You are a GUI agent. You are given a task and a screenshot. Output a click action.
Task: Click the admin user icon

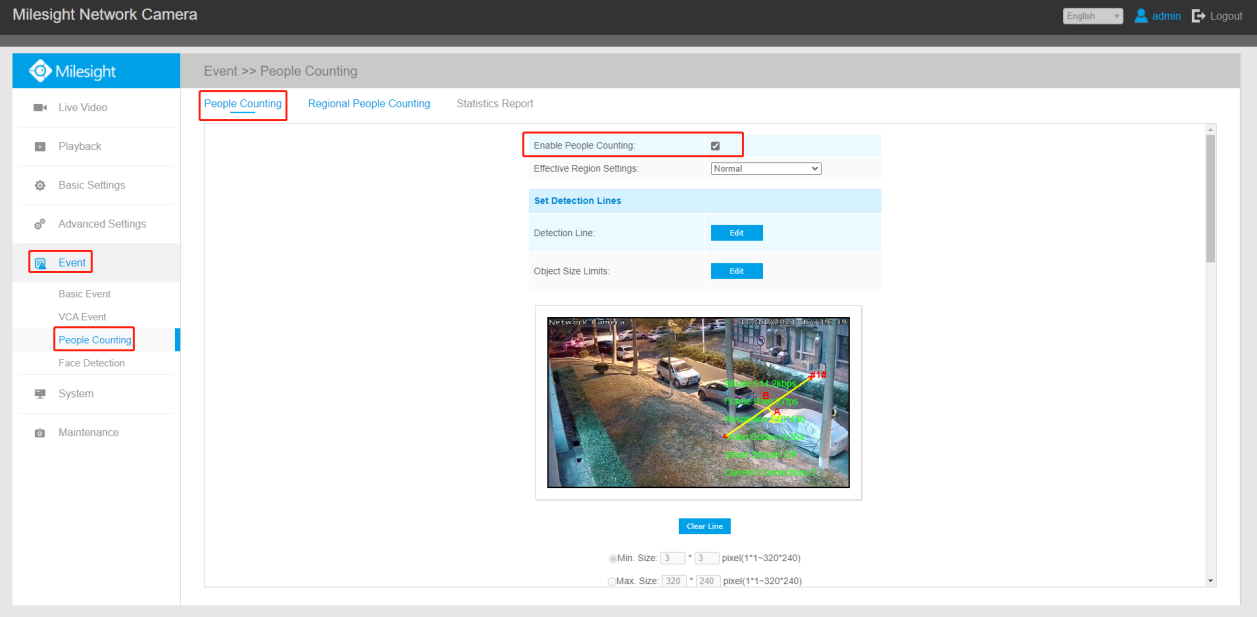[x=1140, y=16]
